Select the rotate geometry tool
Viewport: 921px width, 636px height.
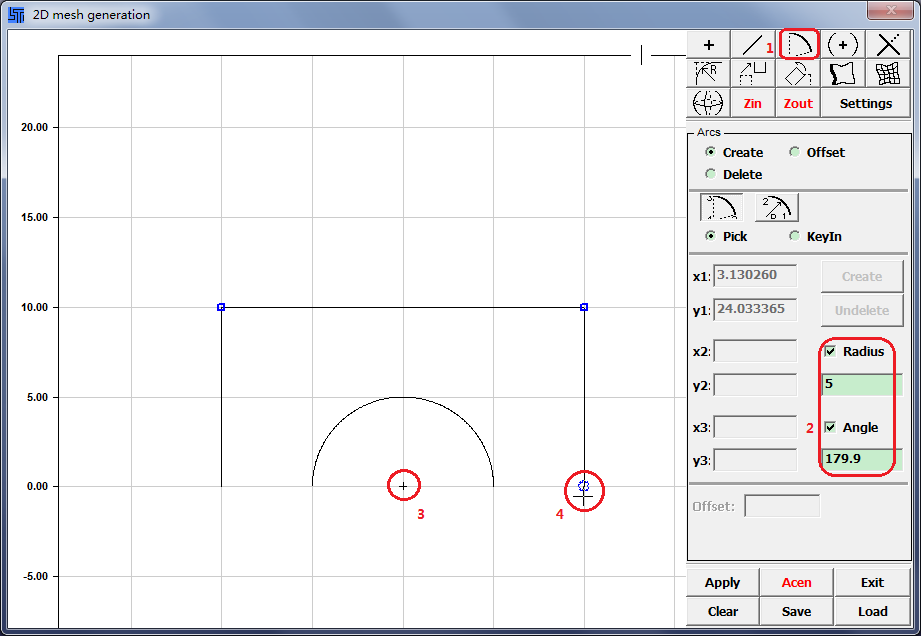point(798,74)
